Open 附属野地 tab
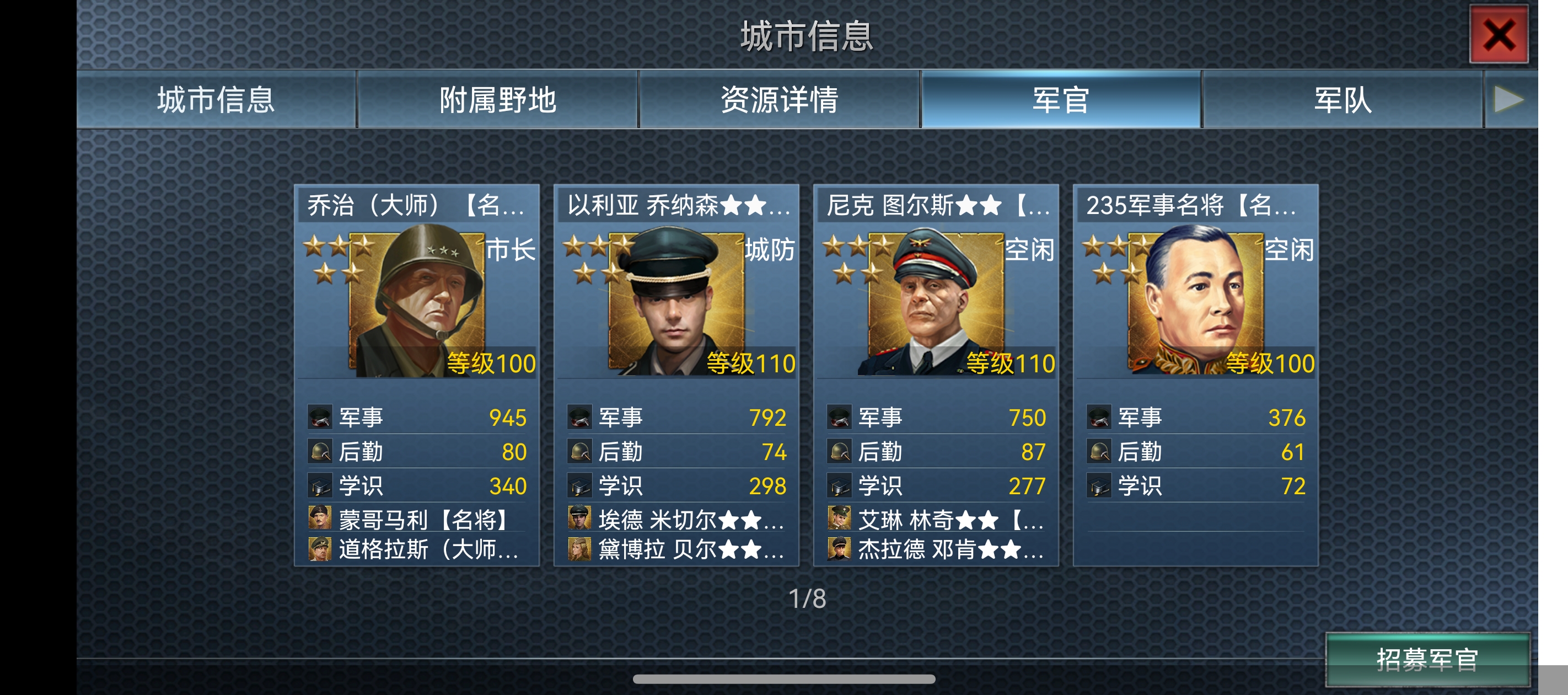Screen dimensions: 1568x695 tap(498, 99)
